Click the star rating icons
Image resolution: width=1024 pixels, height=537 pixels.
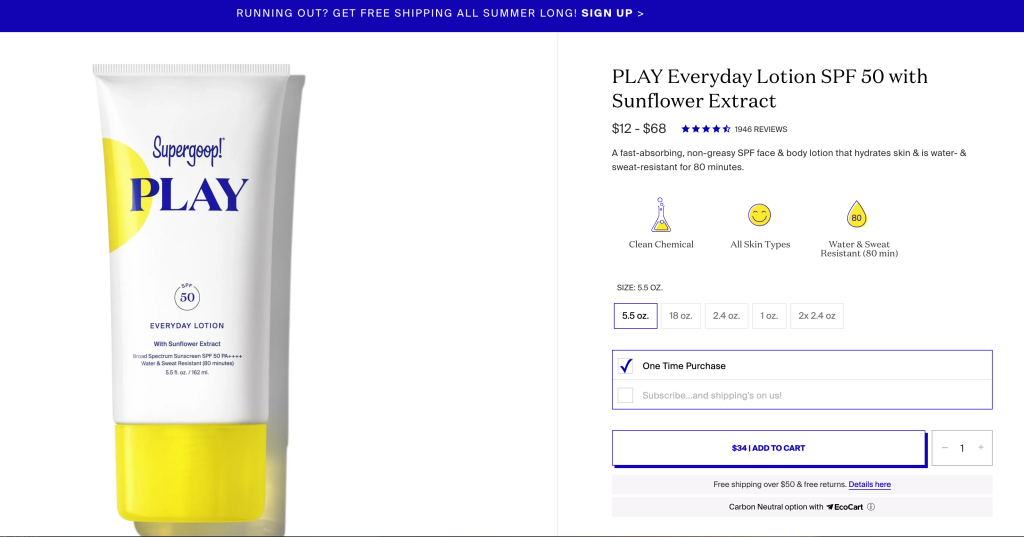[706, 129]
